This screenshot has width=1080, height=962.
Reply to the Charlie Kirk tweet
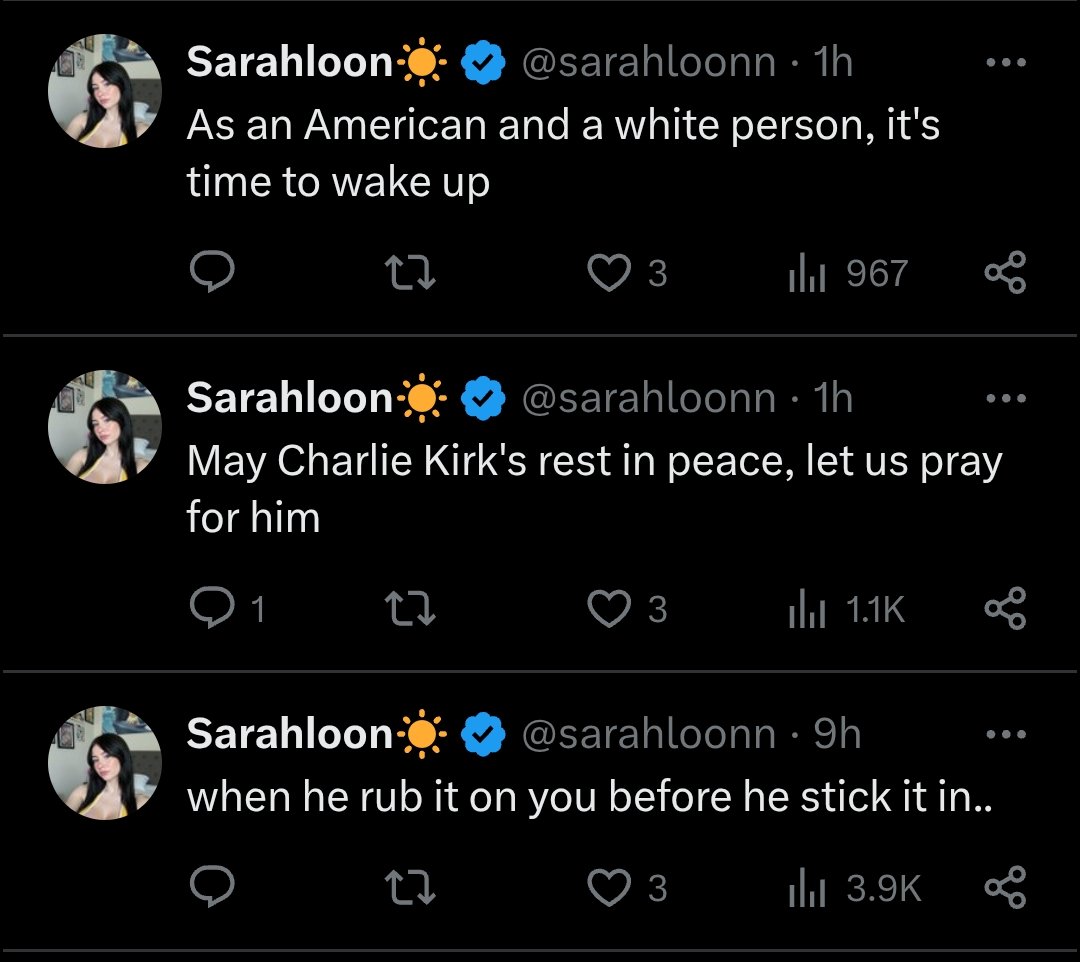point(227,608)
